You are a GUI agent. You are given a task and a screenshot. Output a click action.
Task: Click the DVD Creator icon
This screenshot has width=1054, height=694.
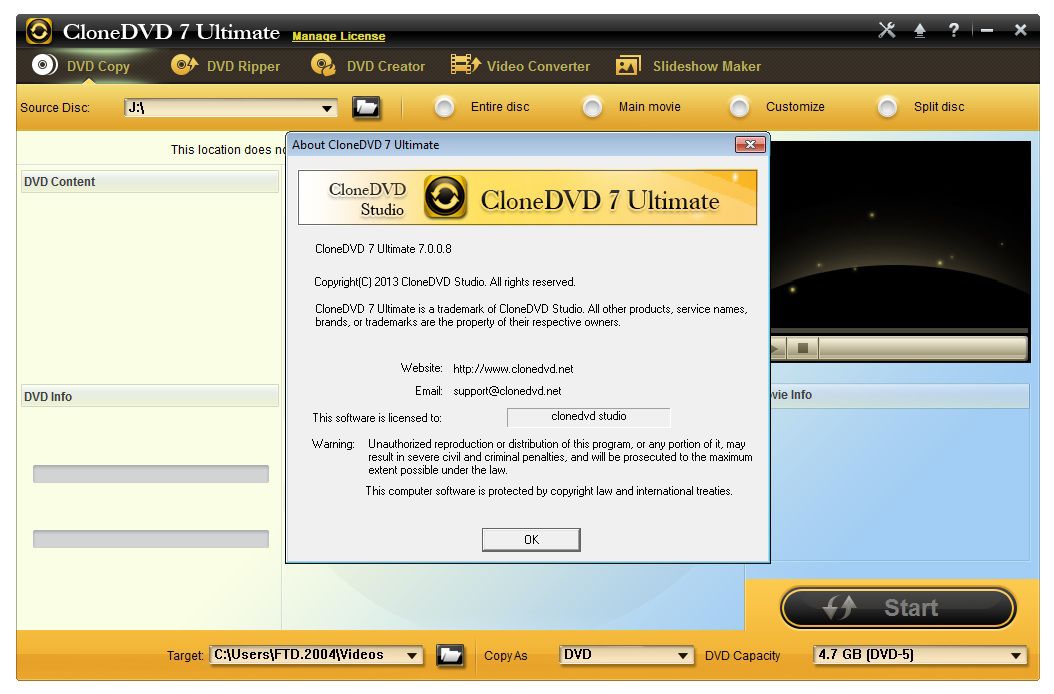pos(323,65)
